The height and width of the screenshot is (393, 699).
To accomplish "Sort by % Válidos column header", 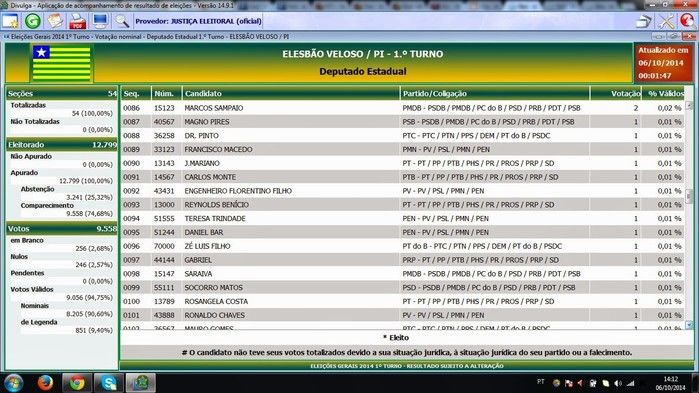I will tap(663, 93).
